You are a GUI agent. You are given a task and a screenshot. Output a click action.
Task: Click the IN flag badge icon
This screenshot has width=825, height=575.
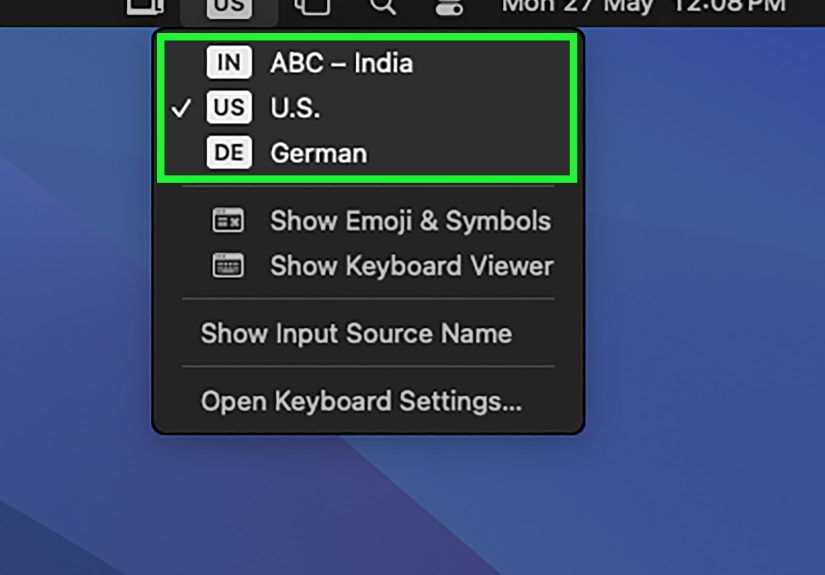(229, 63)
